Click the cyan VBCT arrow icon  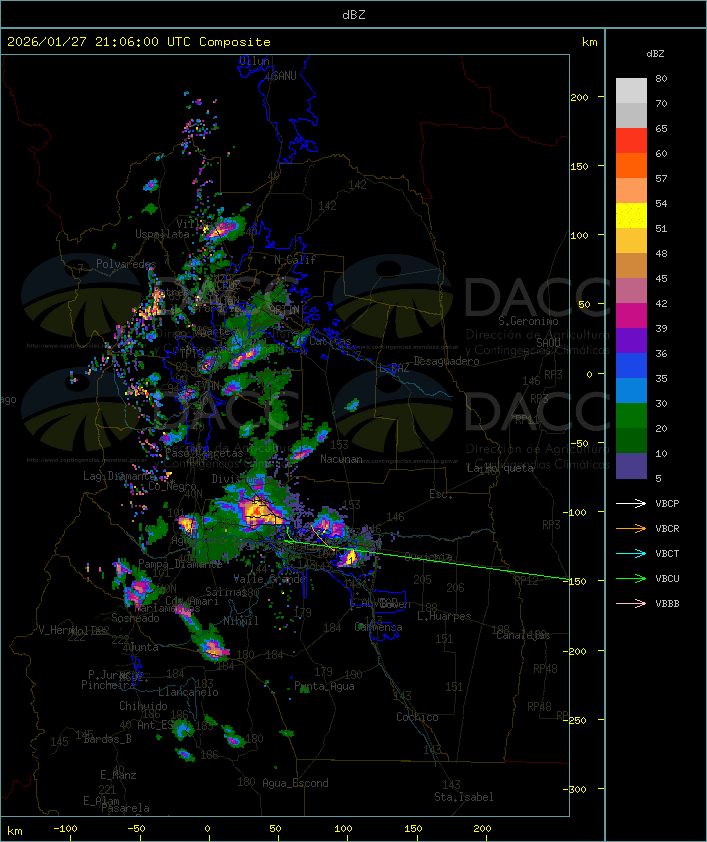point(632,553)
